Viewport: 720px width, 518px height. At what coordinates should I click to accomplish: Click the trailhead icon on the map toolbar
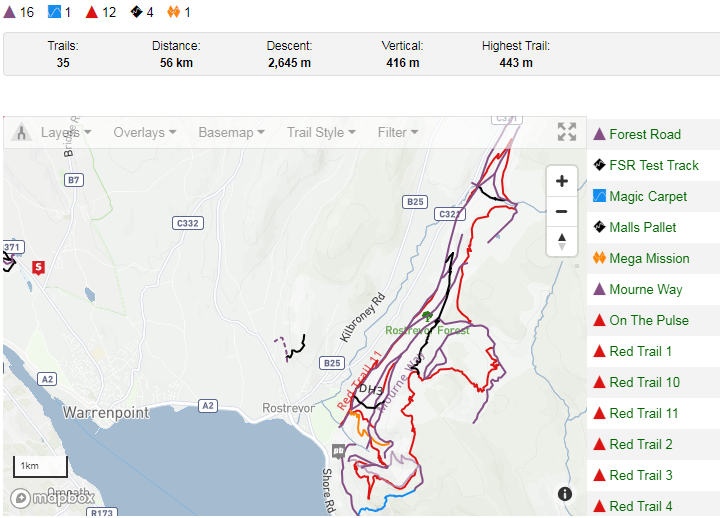(x=20, y=132)
